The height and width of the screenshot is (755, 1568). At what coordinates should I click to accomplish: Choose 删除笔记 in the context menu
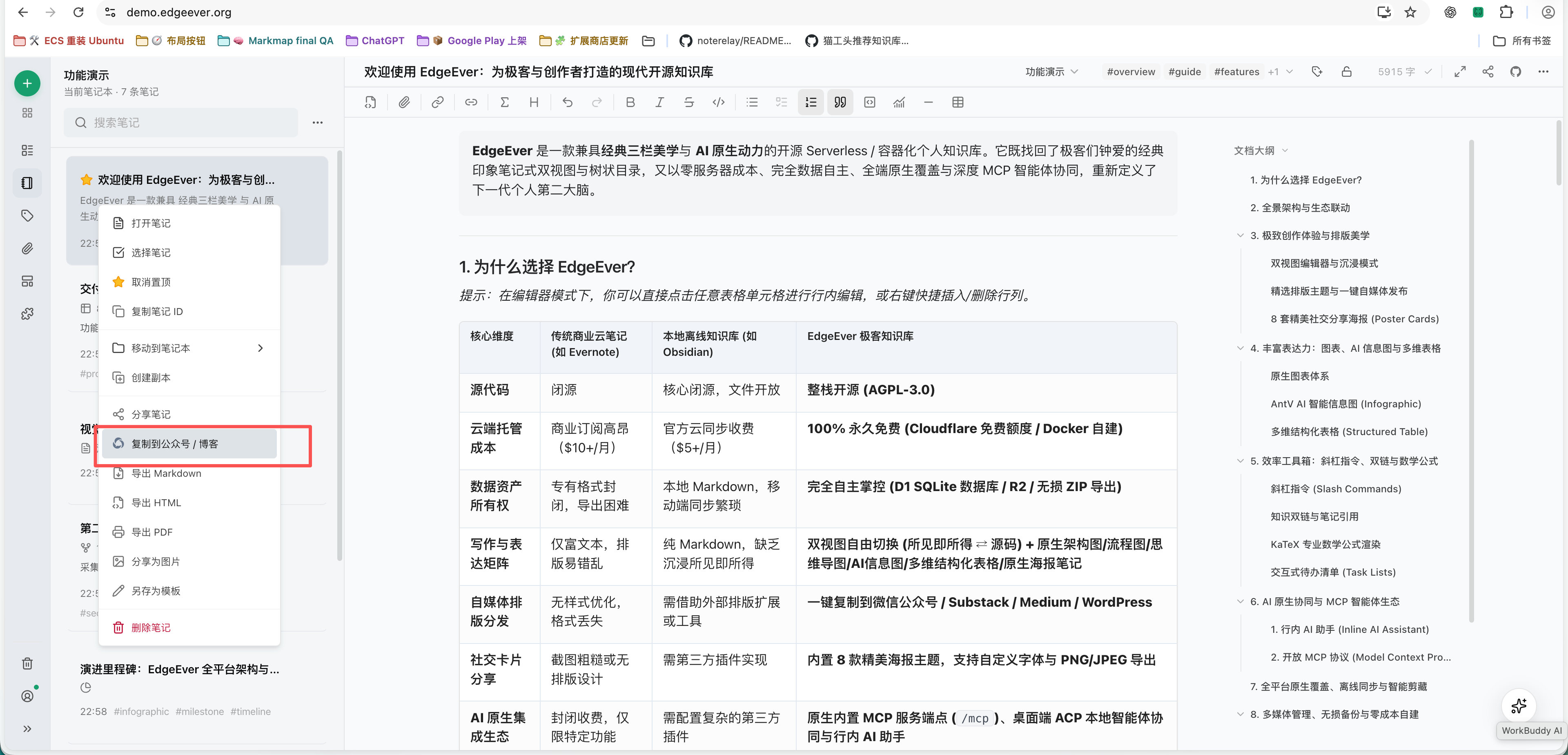pyautogui.click(x=189, y=628)
